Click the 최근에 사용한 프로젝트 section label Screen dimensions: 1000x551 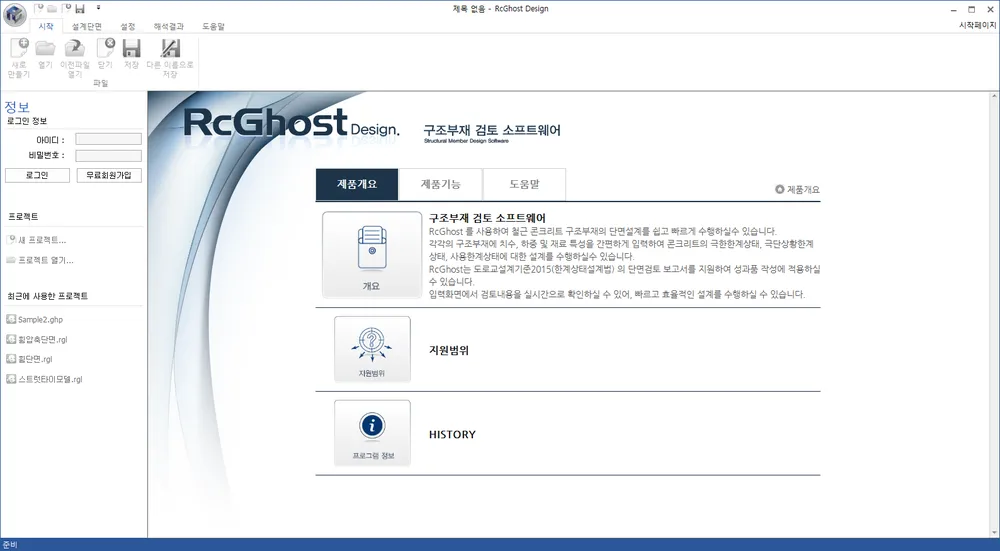48,296
